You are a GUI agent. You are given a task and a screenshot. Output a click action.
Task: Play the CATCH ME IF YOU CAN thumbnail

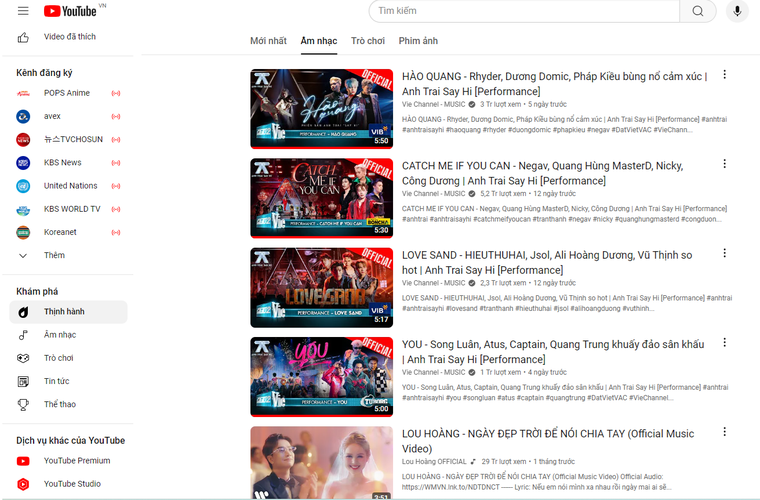point(321,198)
